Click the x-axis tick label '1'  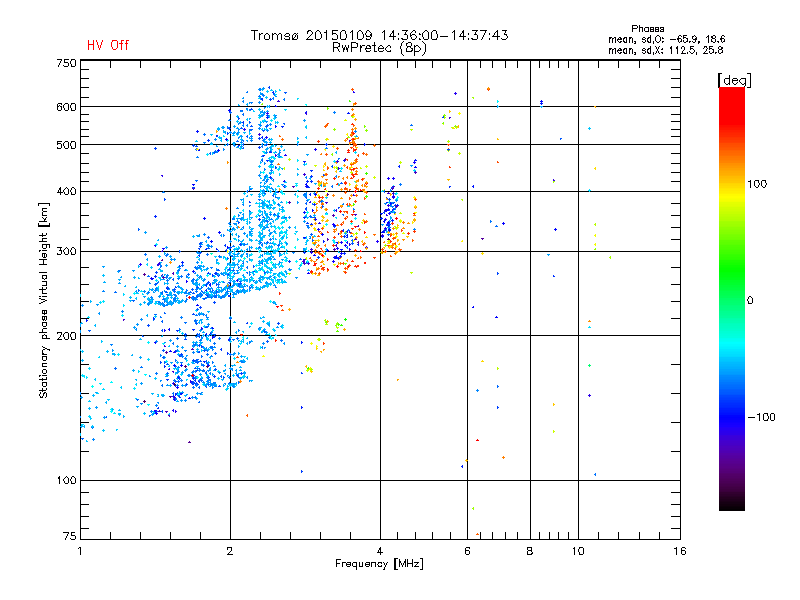point(80,551)
